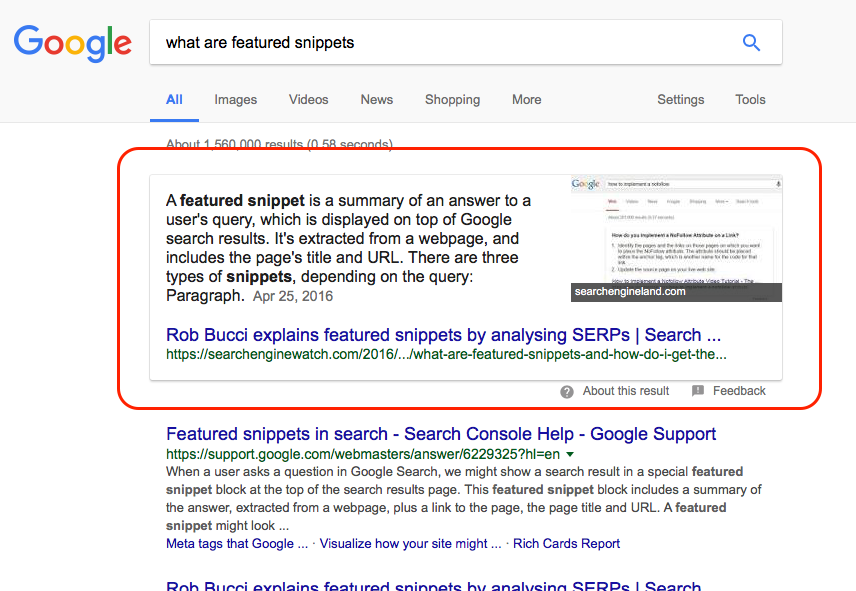The image size is (856, 591).
Task: Switch to the Videos tab
Action: (x=308, y=100)
